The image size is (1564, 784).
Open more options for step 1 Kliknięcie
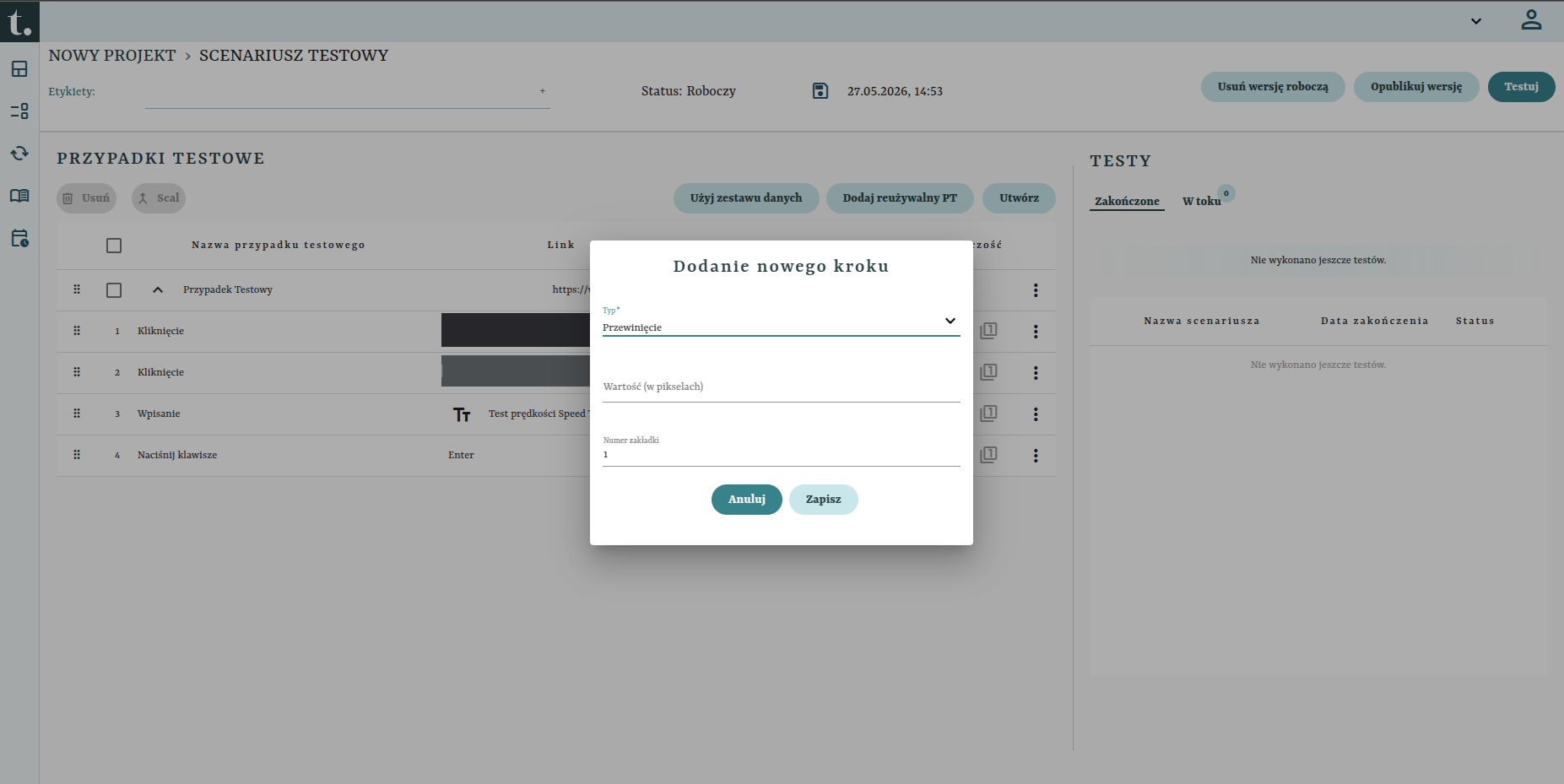(x=1036, y=332)
